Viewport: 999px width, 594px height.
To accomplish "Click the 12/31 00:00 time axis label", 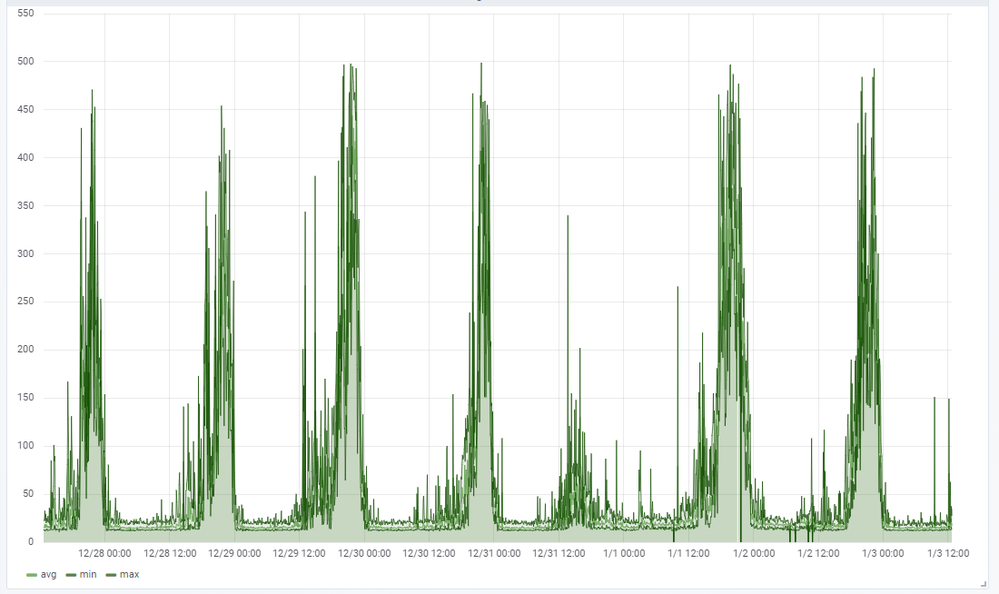I will tap(494, 553).
